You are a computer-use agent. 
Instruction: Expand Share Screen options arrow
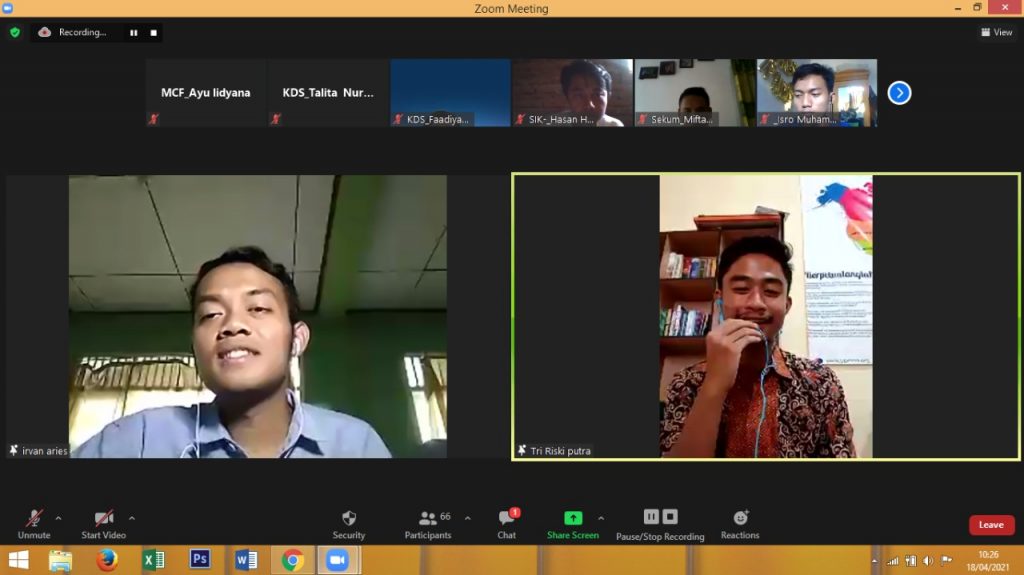pyautogui.click(x=601, y=518)
